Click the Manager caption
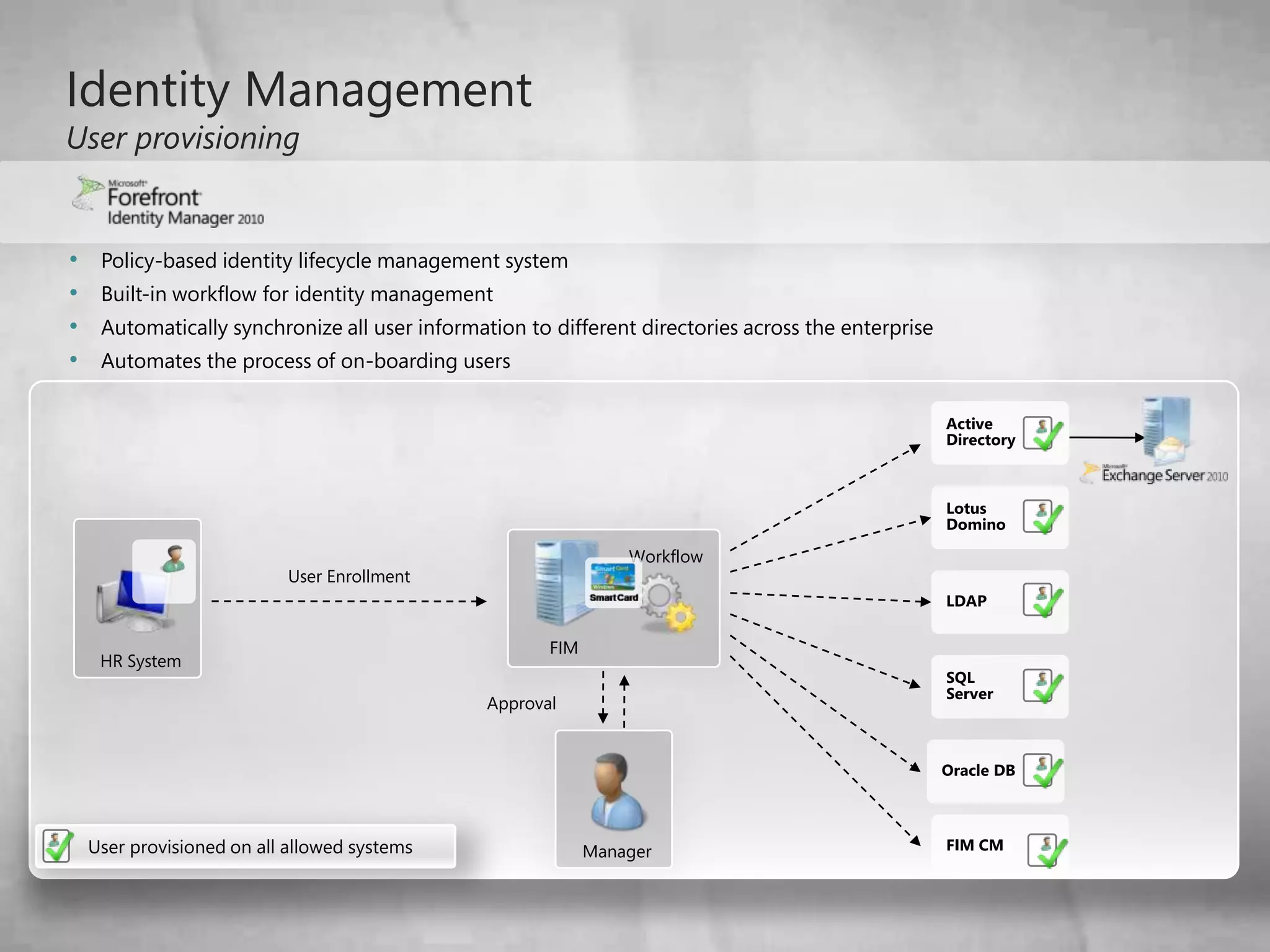1270x952 pixels. click(616, 852)
